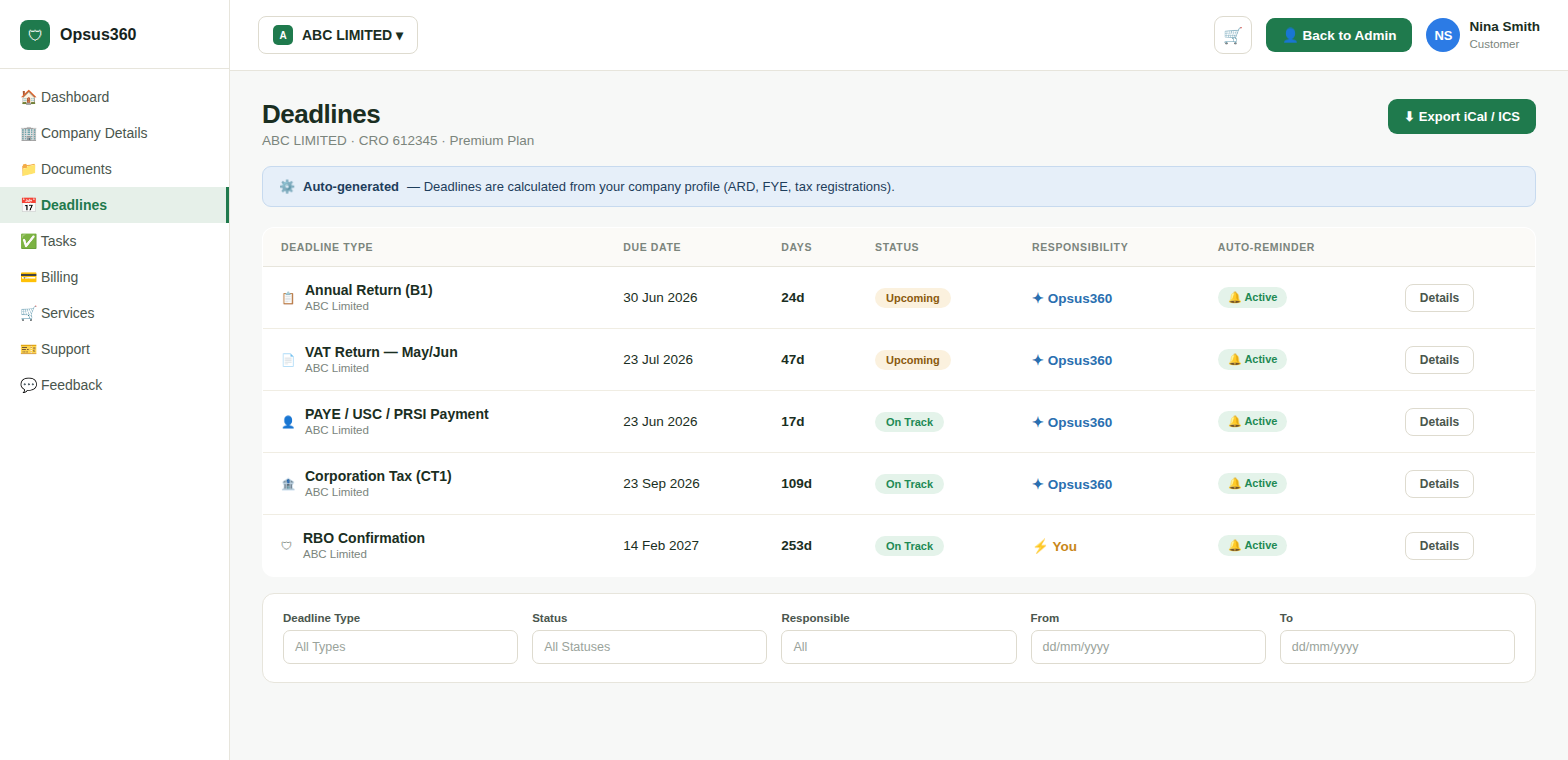
Task: Open Details for Corporation Tax (CT1)
Action: 1439,484
